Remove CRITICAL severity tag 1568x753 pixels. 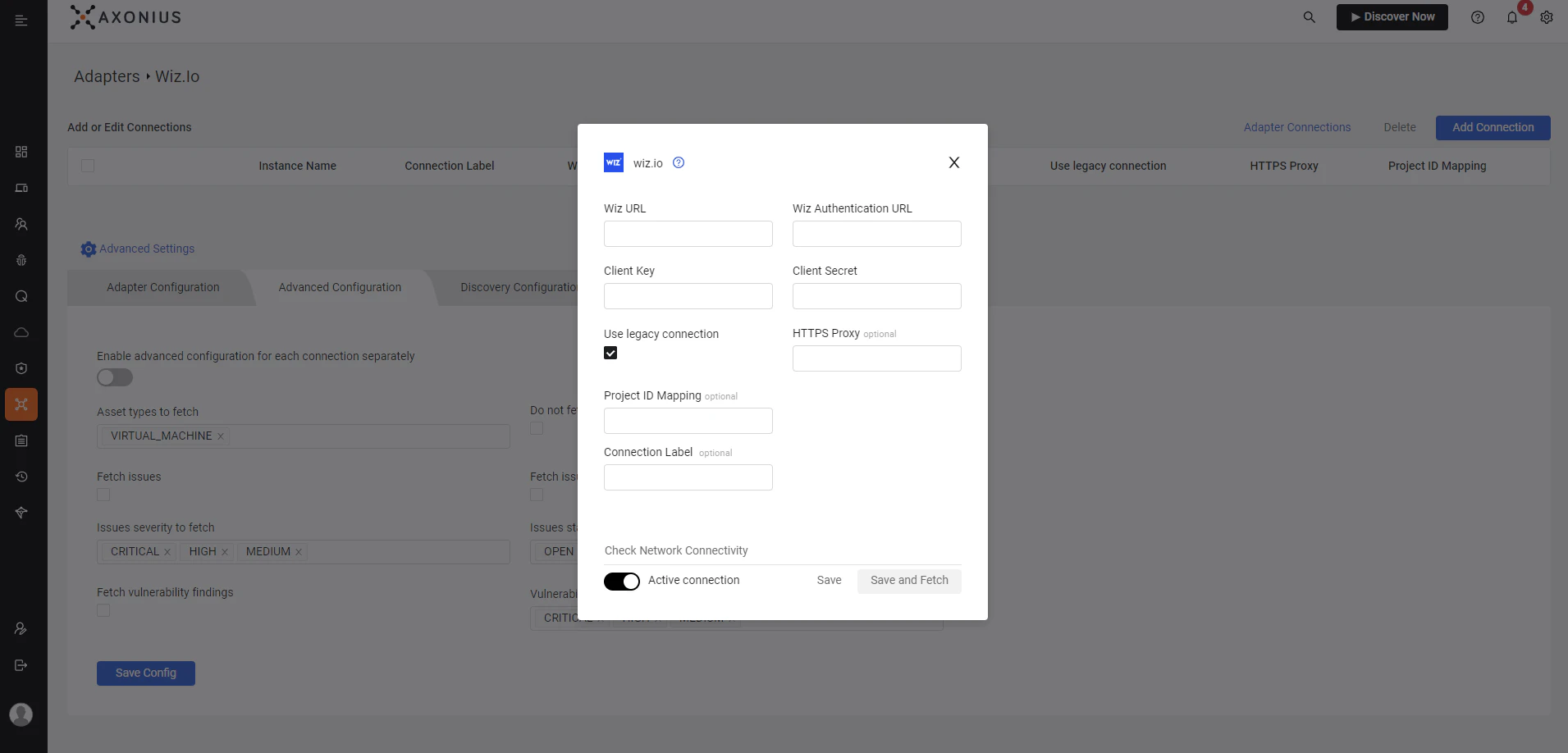(x=167, y=552)
